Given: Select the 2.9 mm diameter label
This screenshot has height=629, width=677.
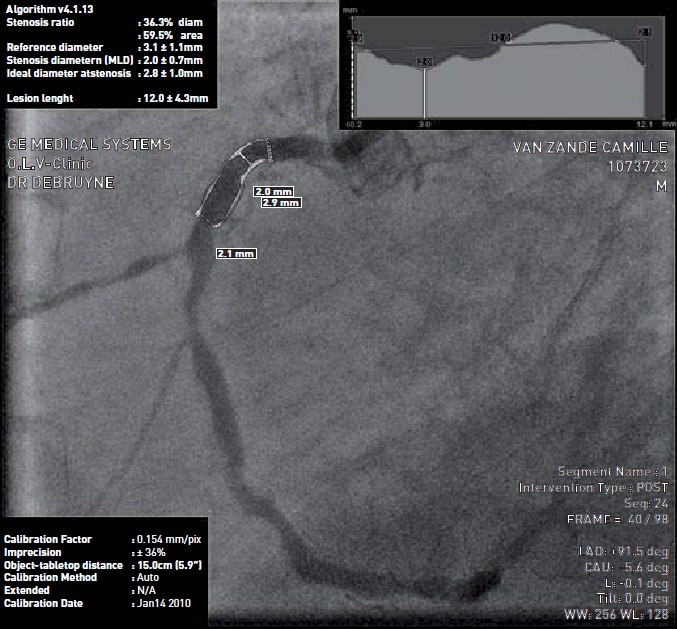Looking at the screenshot, I should pyautogui.click(x=280, y=202).
